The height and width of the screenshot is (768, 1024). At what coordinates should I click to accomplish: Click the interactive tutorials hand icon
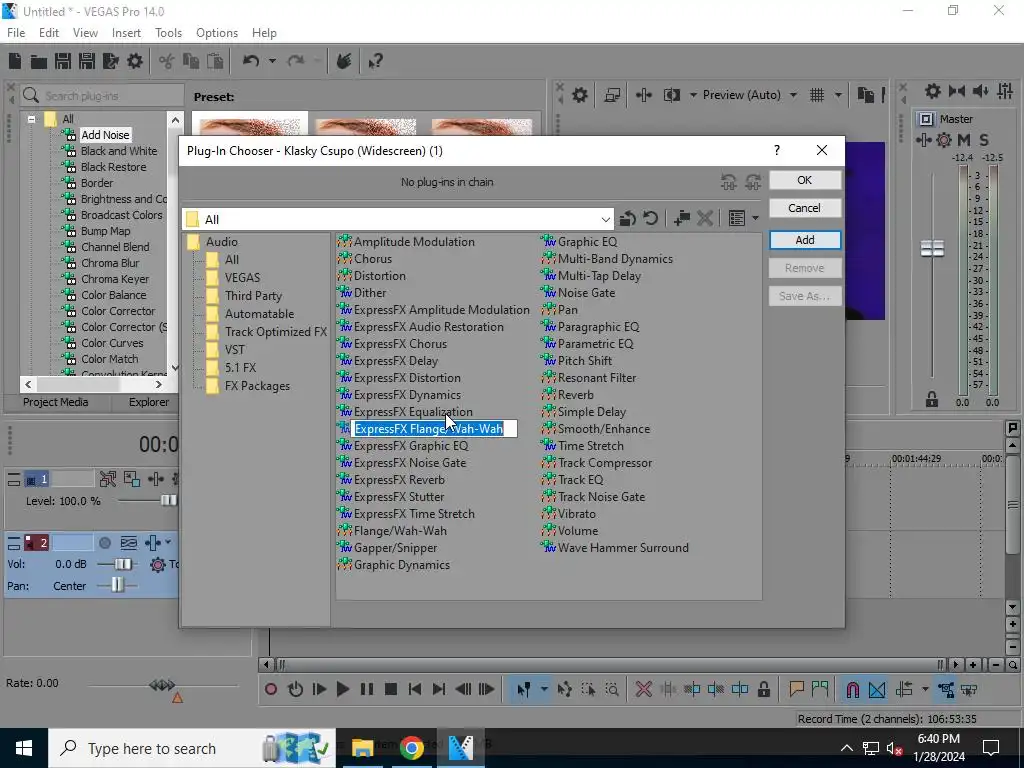(x=344, y=61)
